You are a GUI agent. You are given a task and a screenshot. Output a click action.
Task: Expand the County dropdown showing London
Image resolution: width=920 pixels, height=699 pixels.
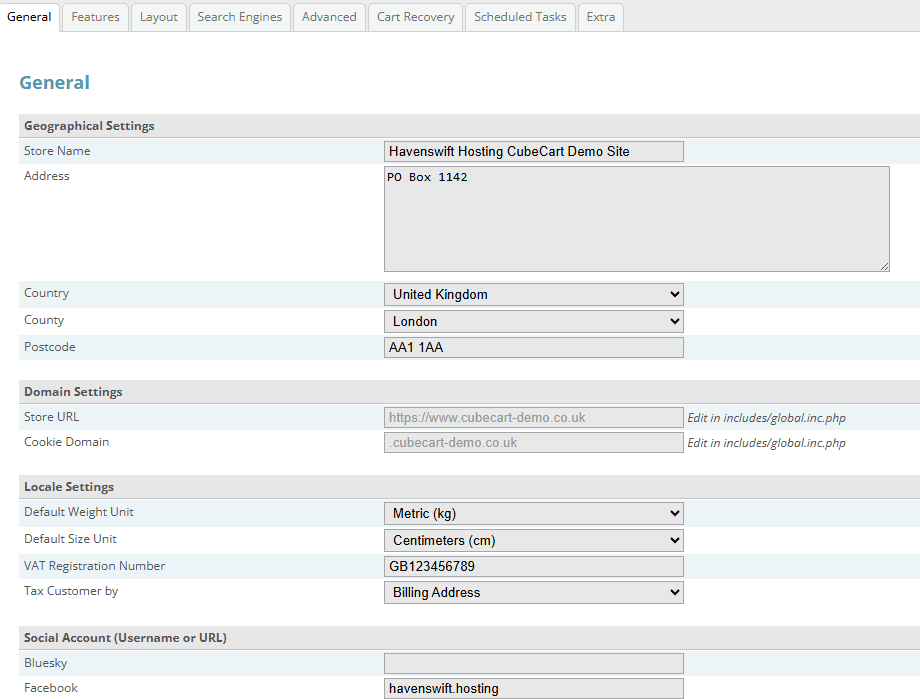(534, 322)
